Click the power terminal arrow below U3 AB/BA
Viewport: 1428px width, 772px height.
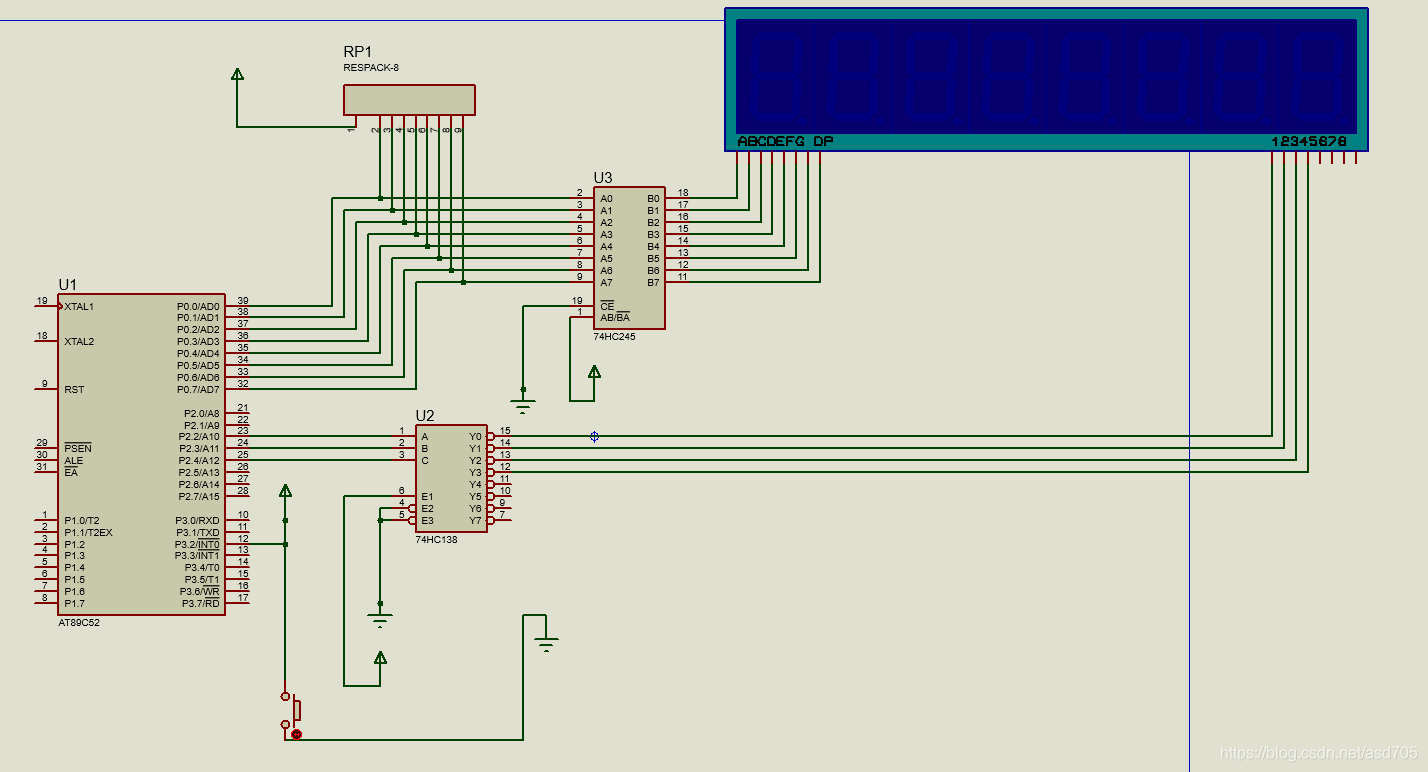[x=595, y=372]
